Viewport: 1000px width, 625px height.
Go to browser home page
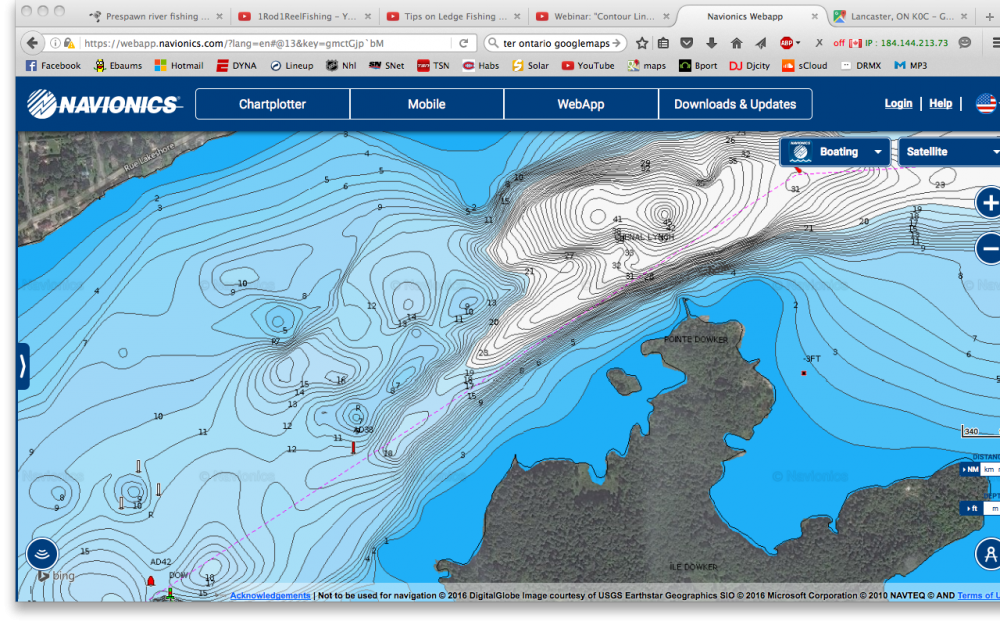(737, 43)
